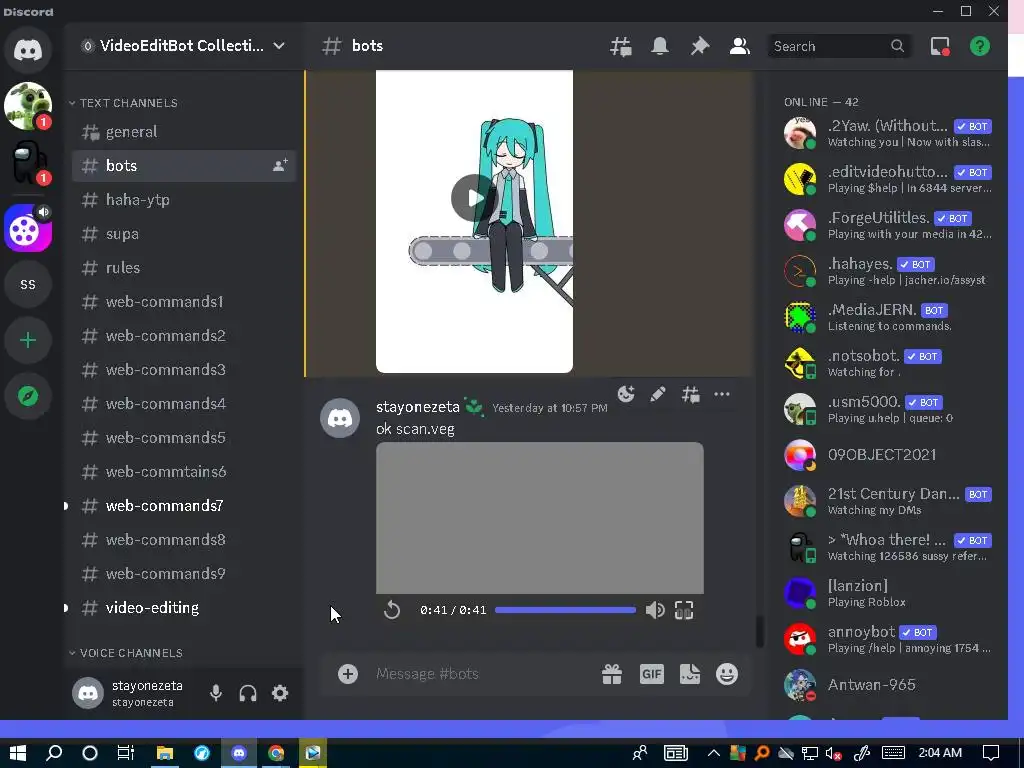Open the web-commands1 channel

(184, 302)
